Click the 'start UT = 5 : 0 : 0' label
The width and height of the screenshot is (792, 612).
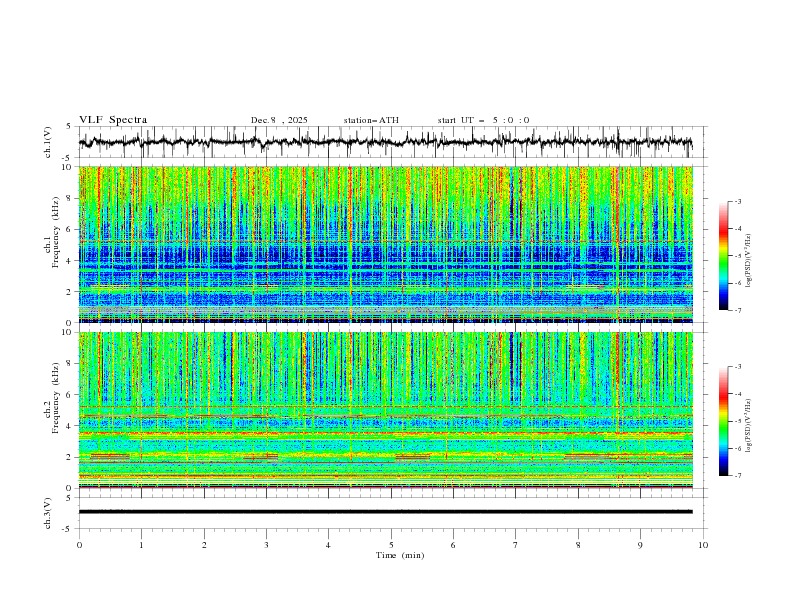[483, 120]
